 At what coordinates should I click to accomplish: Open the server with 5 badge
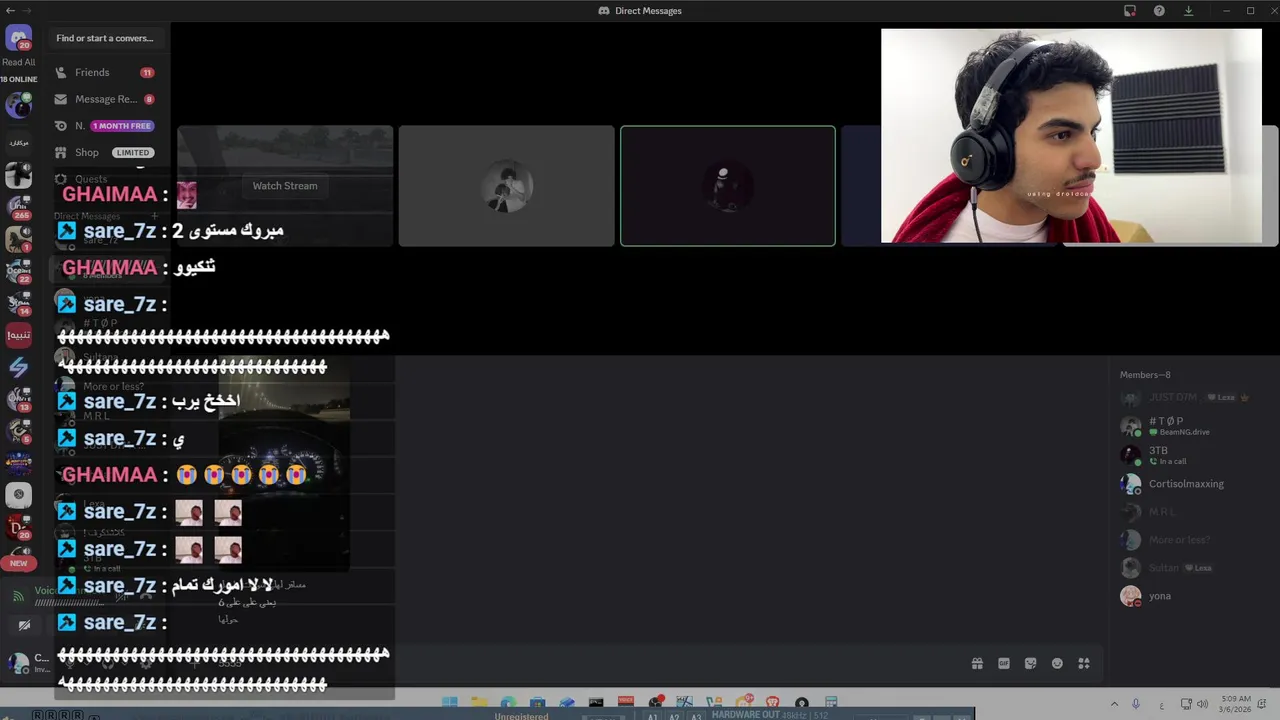18,431
